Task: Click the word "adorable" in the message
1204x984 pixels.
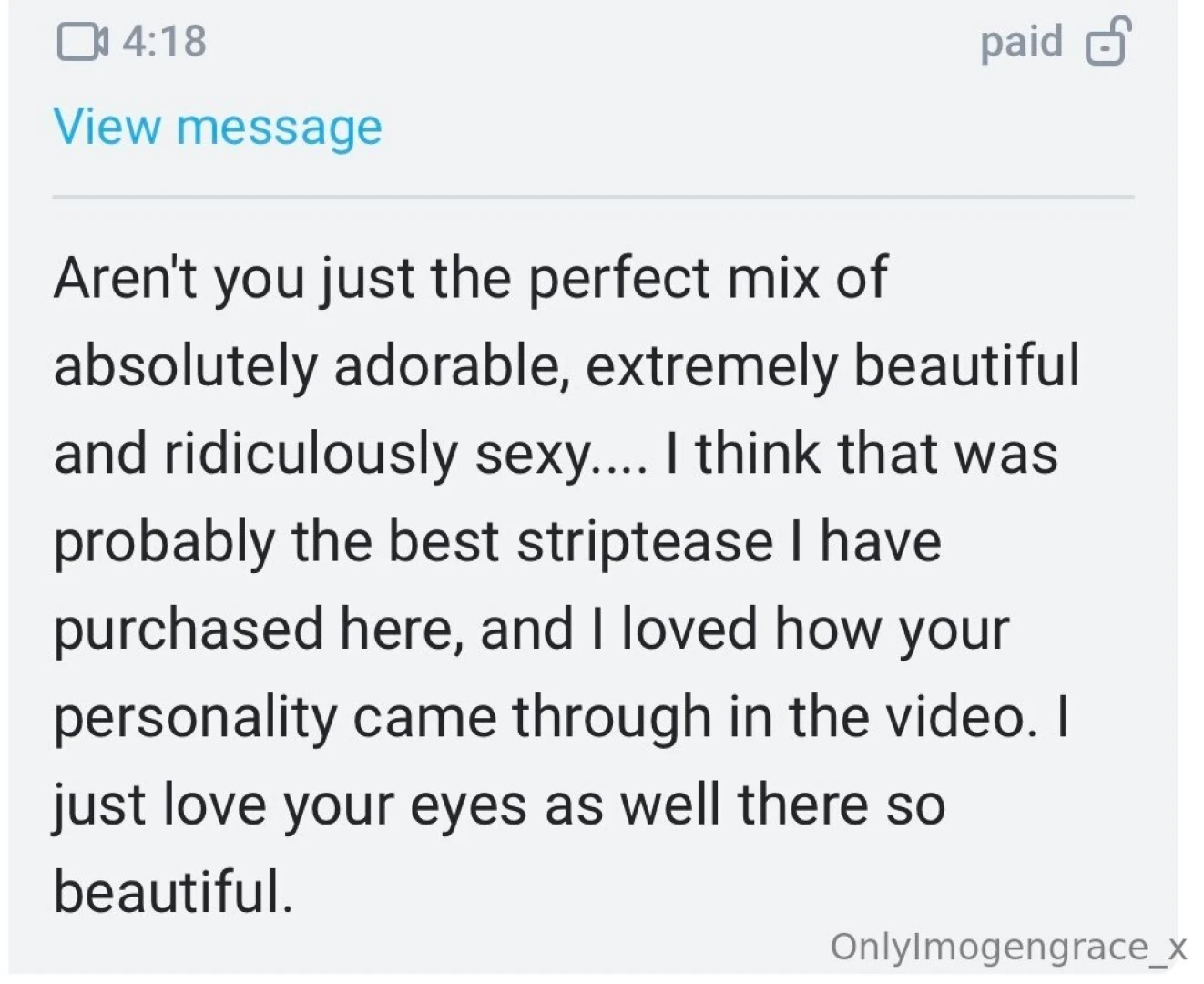Action: pyautogui.click(x=452, y=365)
